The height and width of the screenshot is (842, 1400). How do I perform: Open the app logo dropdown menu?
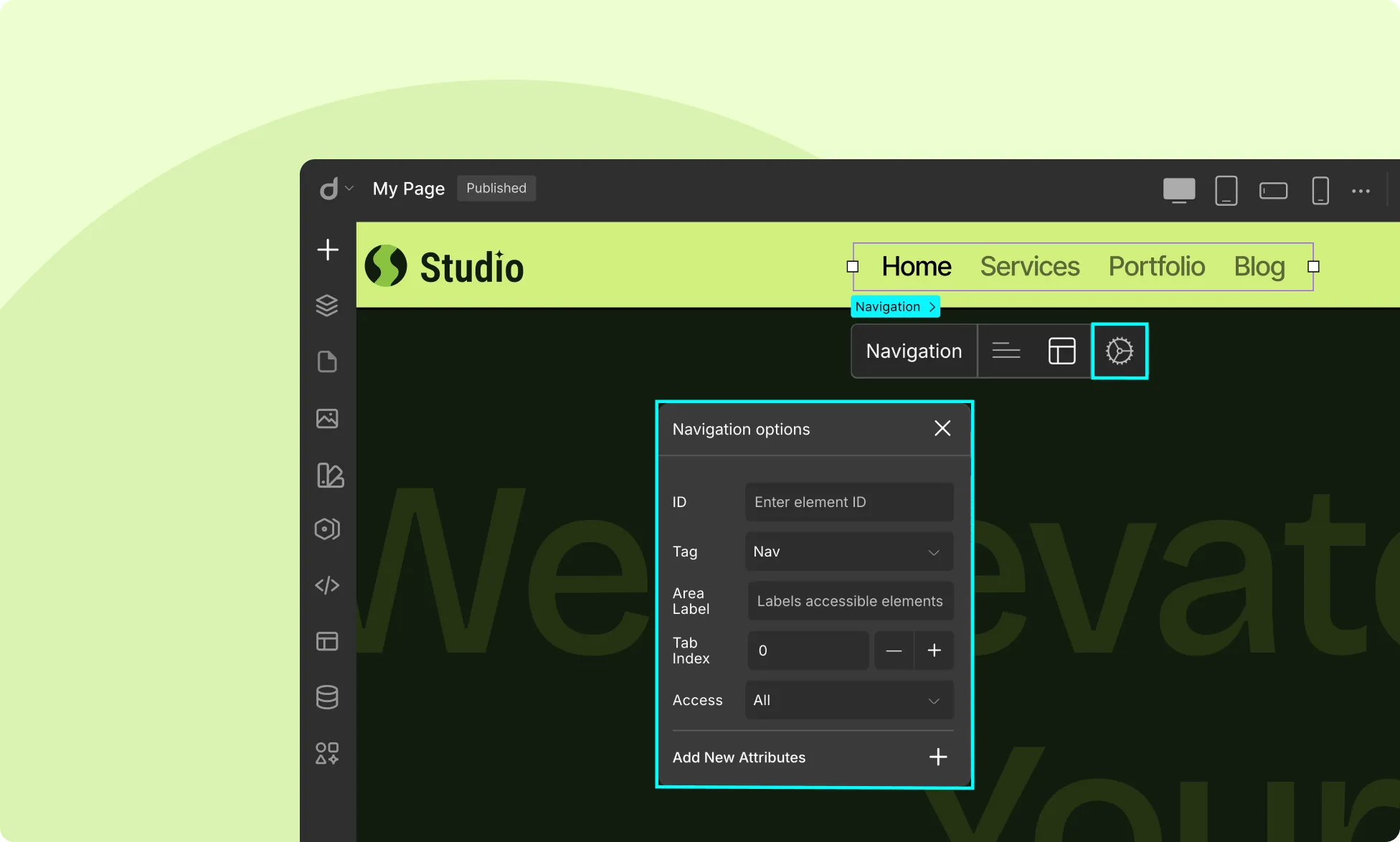coord(336,189)
